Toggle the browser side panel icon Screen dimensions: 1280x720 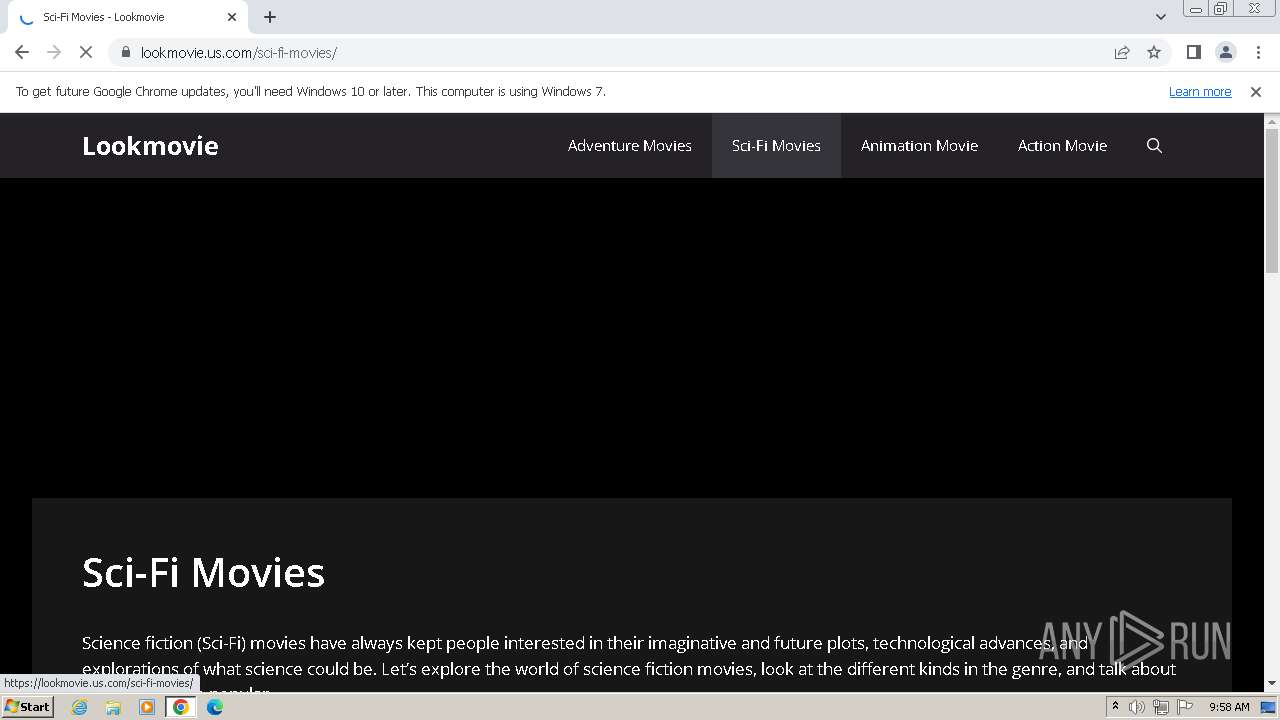tap(1193, 52)
